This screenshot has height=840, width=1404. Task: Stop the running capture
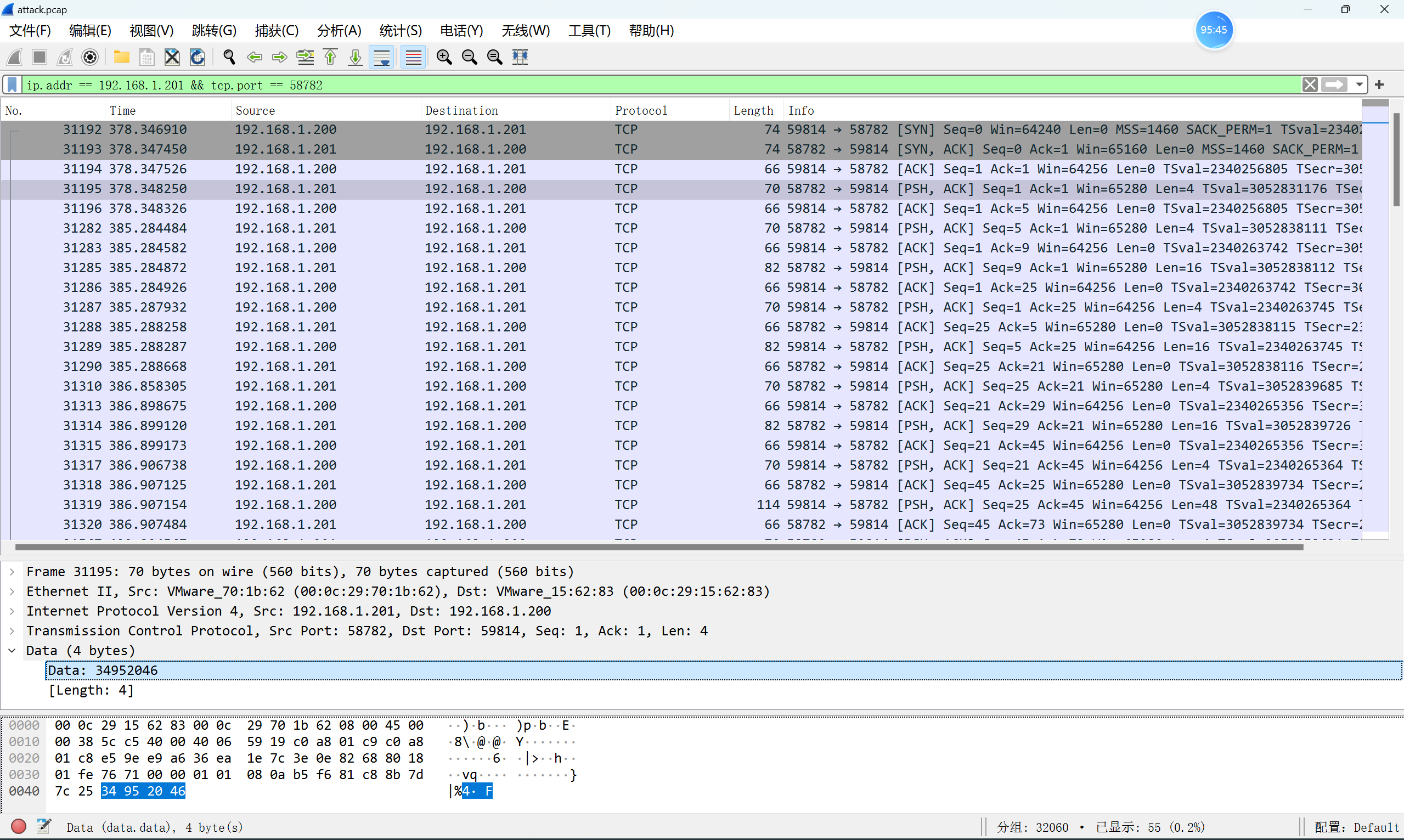click(40, 57)
